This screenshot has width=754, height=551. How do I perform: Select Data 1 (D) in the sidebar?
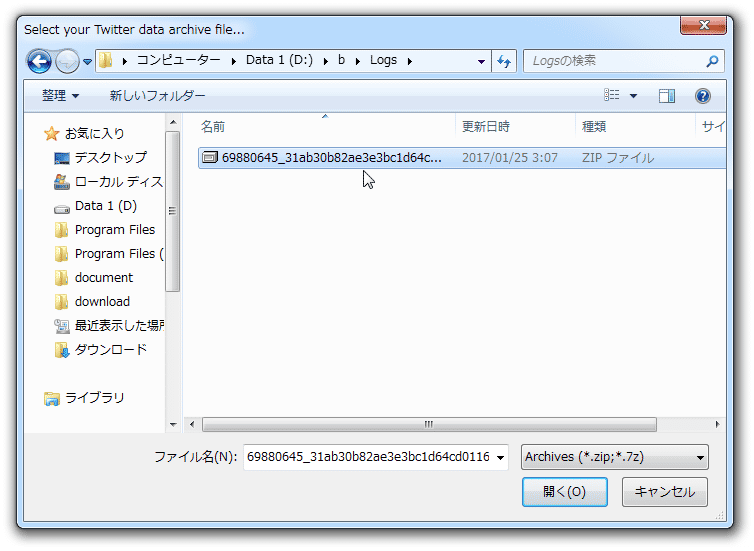(106, 206)
